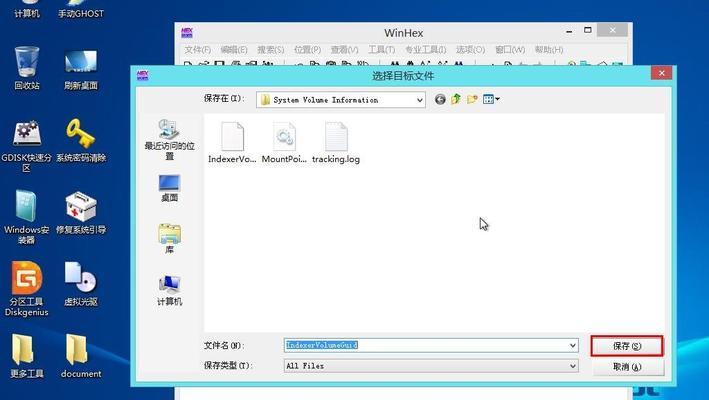Open WinHex Edit (编辑) menu
Viewport: 709px width, 400px height.
click(x=234, y=50)
